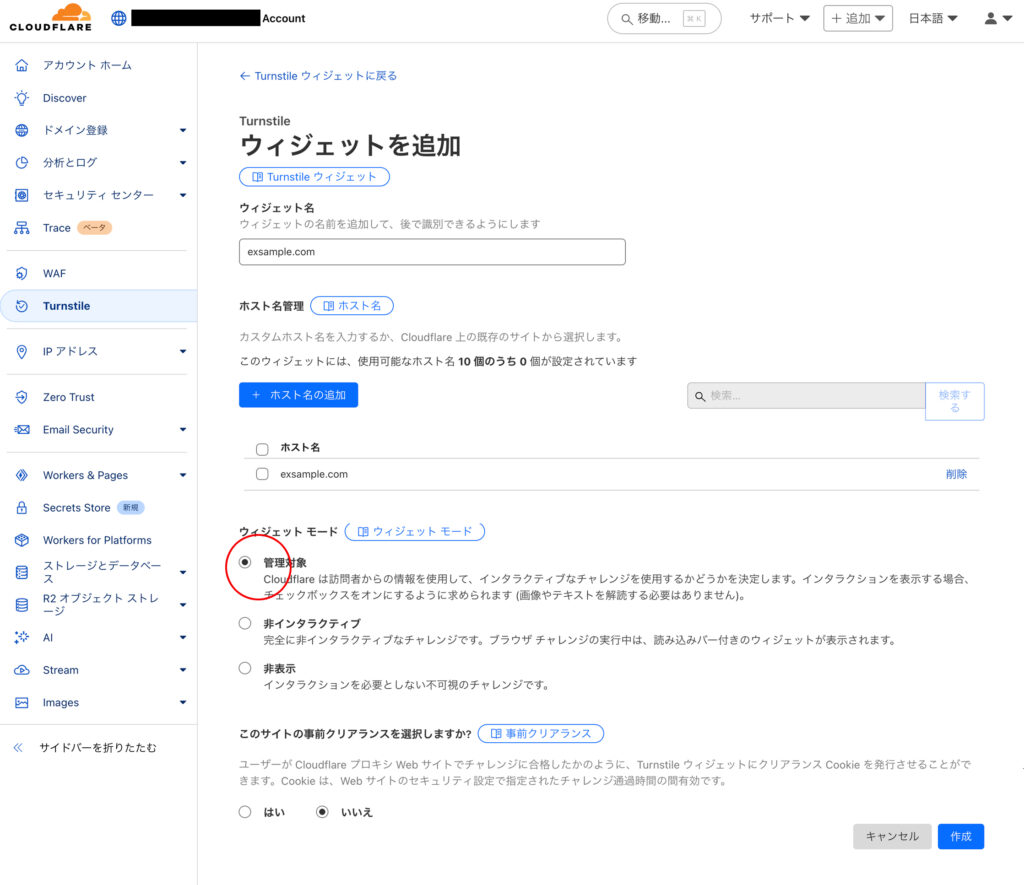1024x885 pixels.
Task: Click the Workers & Pages icon
Action: (22, 475)
